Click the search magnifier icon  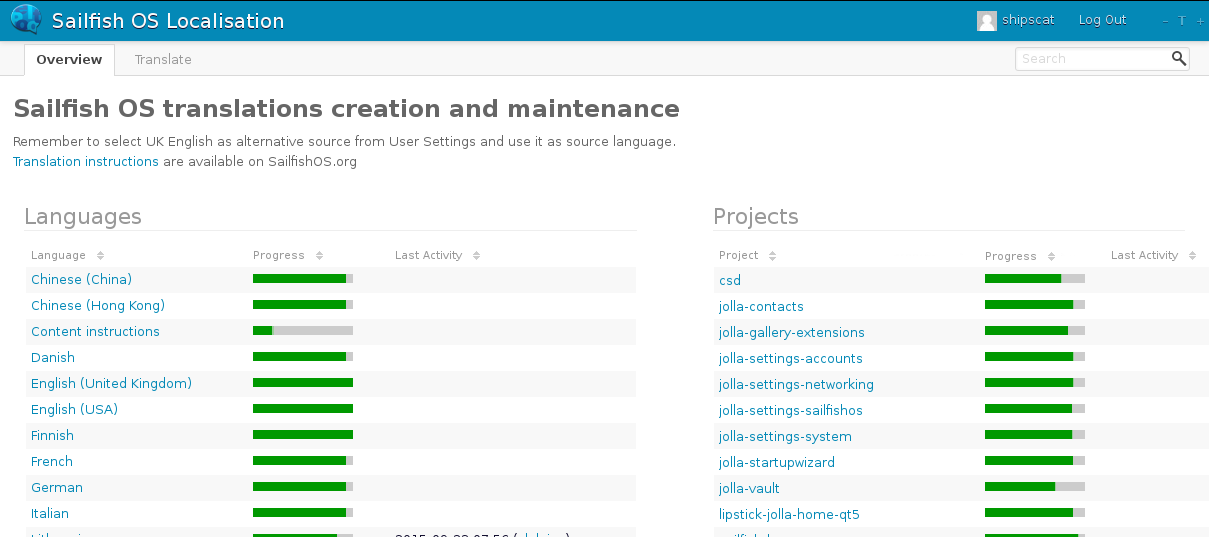tap(1178, 59)
